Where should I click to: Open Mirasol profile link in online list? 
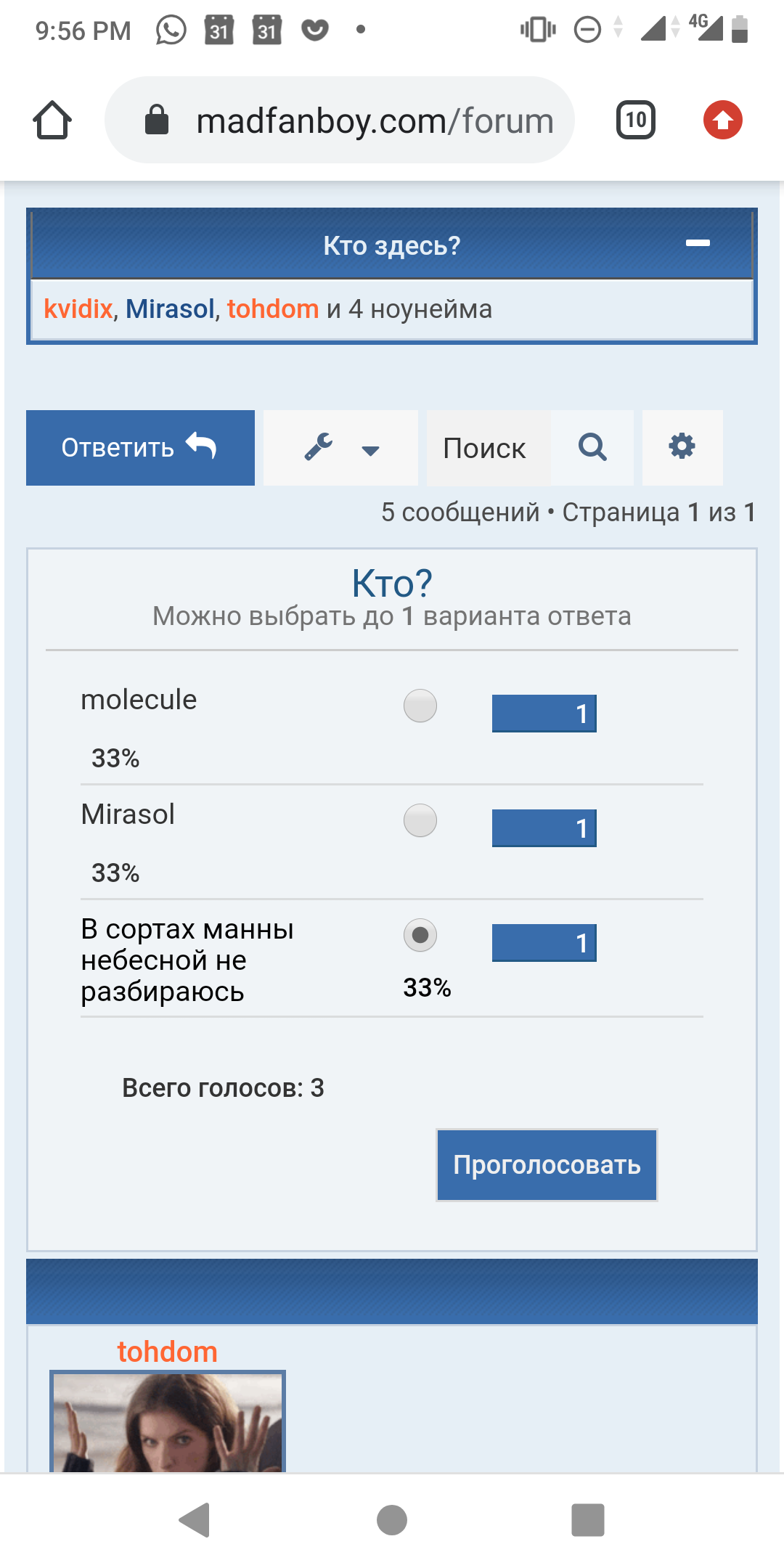pos(170,309)
